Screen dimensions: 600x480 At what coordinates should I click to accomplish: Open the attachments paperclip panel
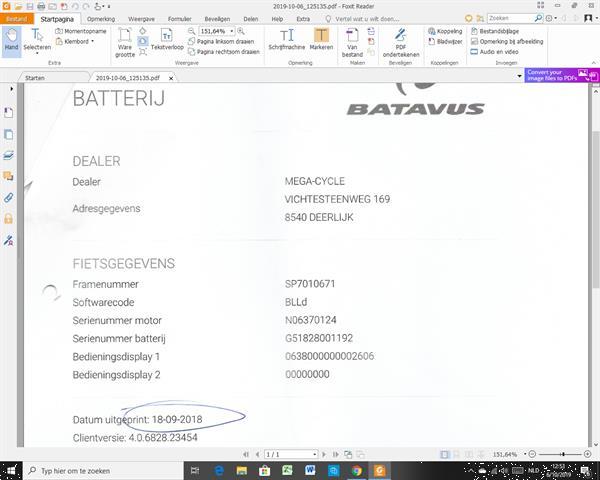(x=8, y=198)
